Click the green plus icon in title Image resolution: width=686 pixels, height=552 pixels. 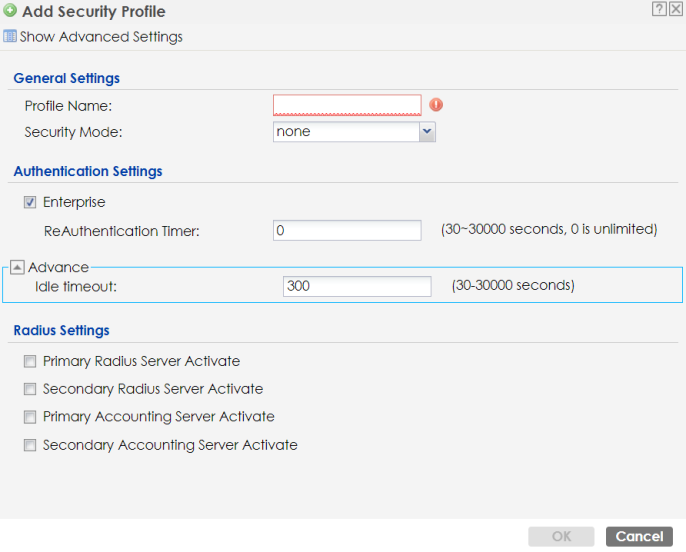(10, 12)
